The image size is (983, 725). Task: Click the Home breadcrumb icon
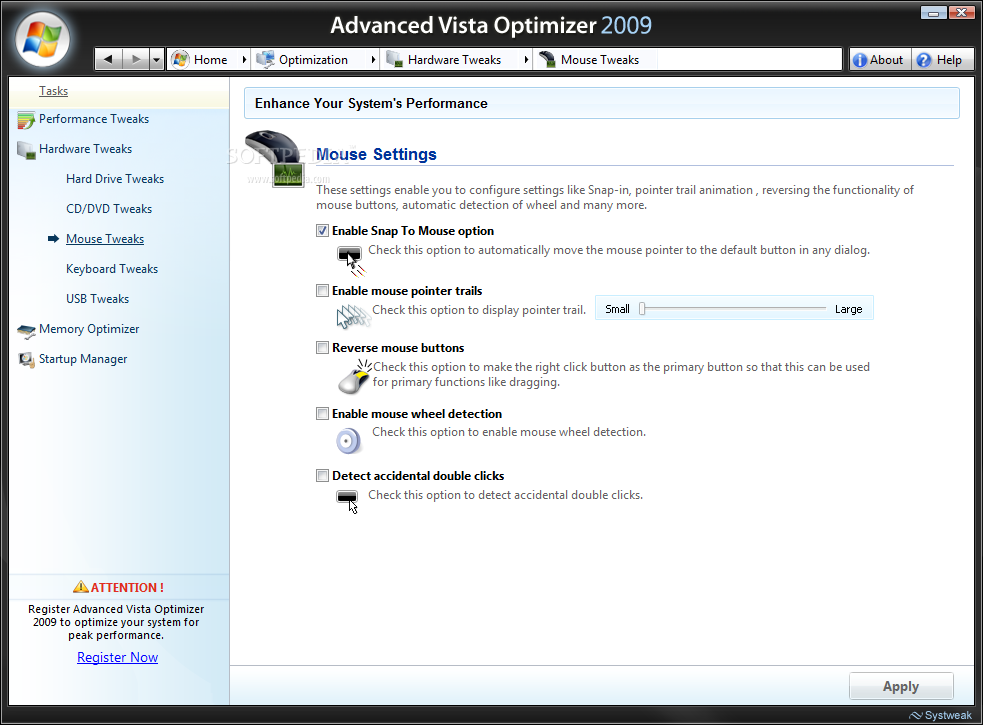tap(180, 60)
